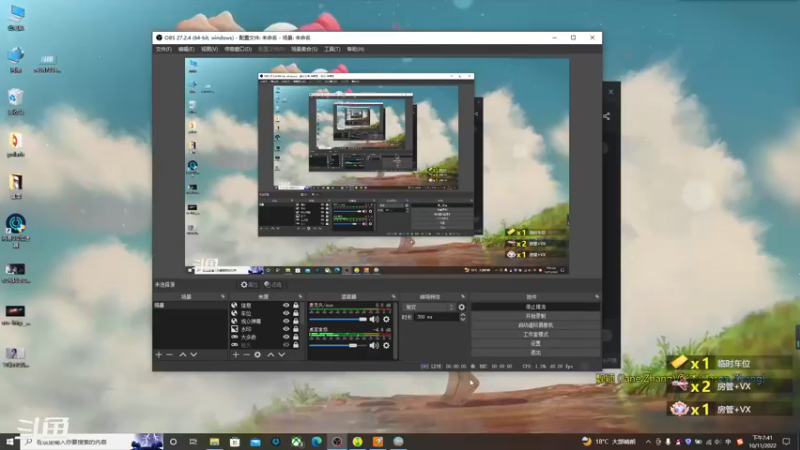The height and width of the screenshot is (450, 800).
Task: Click the transition duration 300 ms field
Action: [x=436, y=317]
